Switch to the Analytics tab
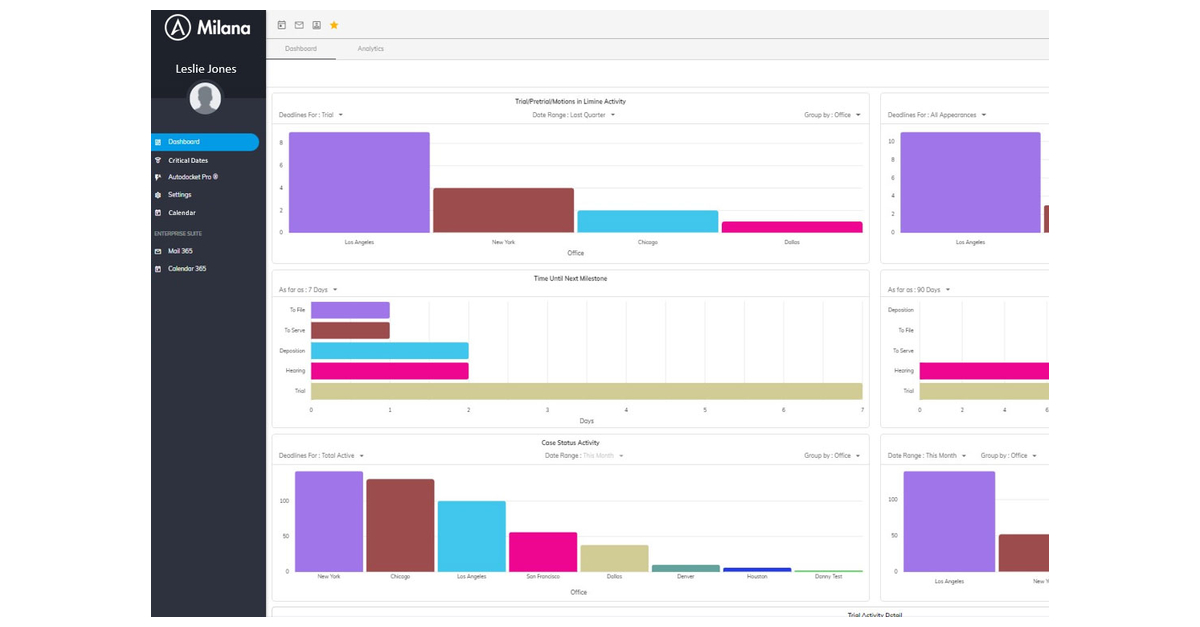Viewport: 1200px width, 627px height. (x=370, y=48)
